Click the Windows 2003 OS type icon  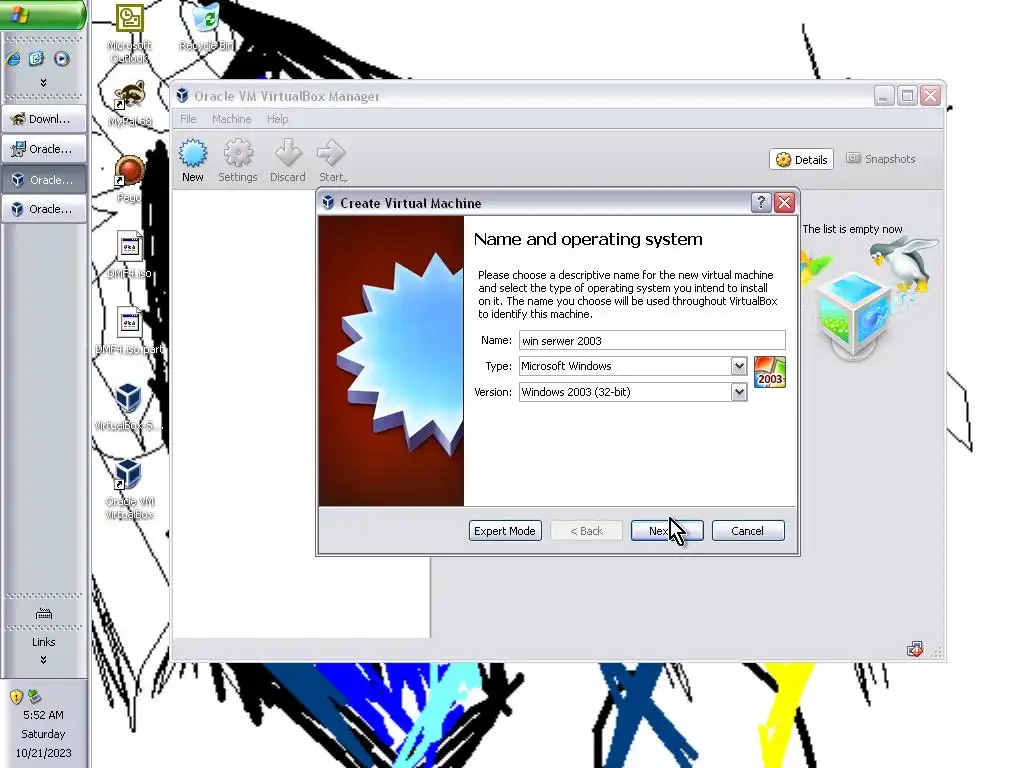769,372
